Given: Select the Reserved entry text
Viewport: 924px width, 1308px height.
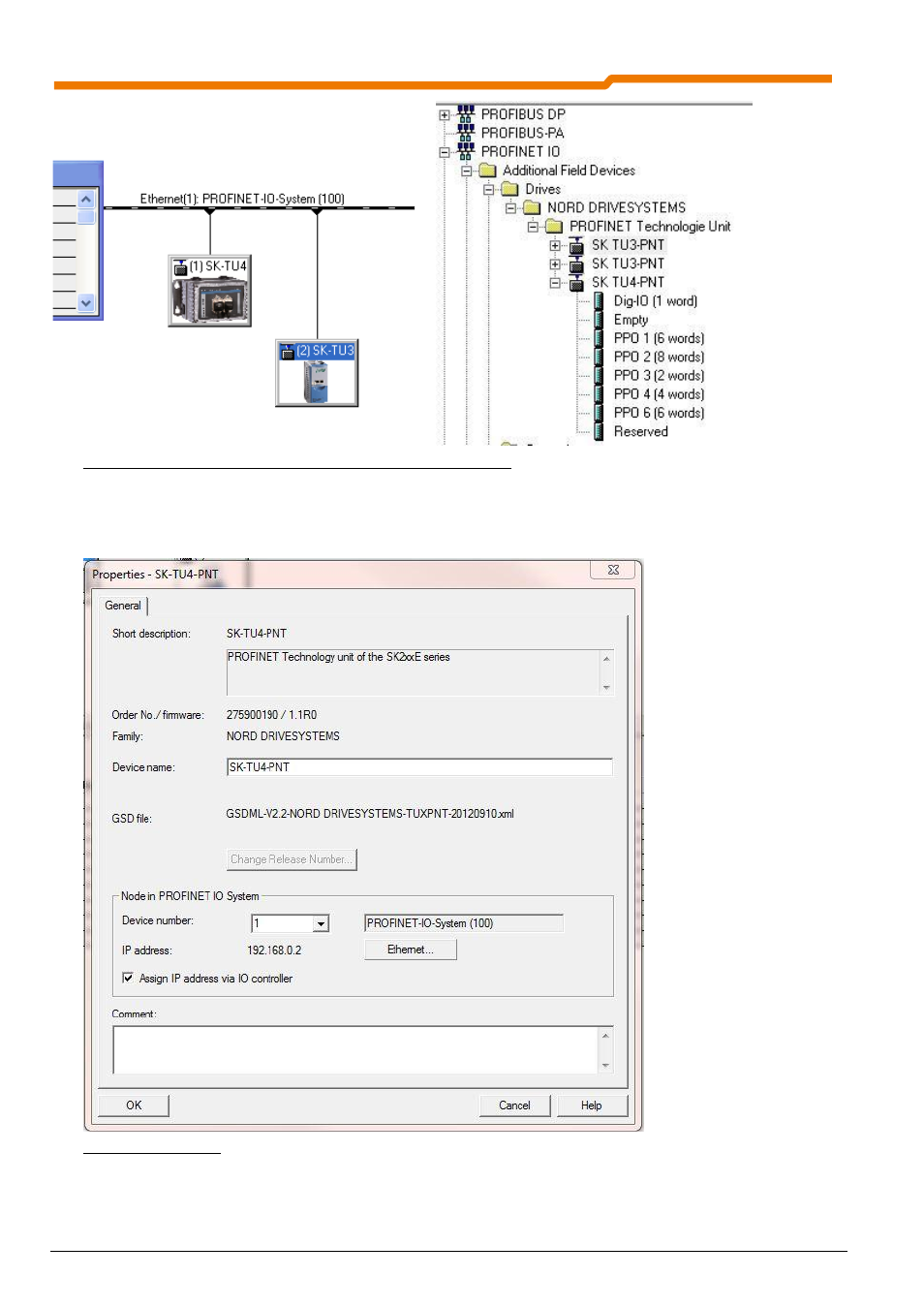Looking at the screenshot, I should (641, 431).
